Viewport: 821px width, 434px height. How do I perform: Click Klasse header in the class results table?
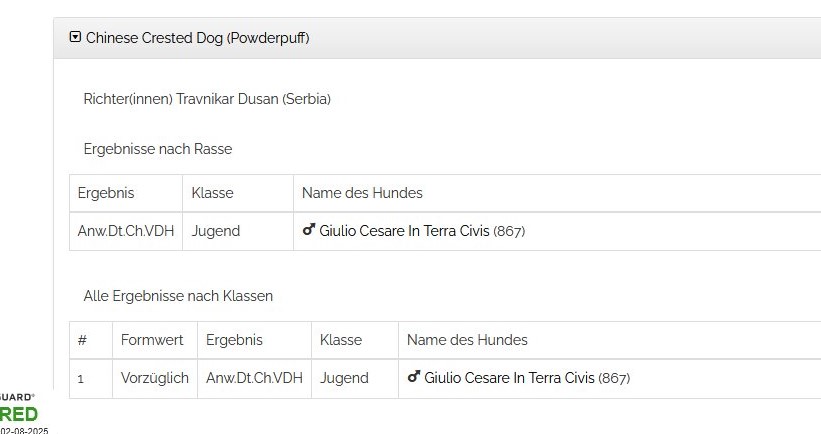340,340
